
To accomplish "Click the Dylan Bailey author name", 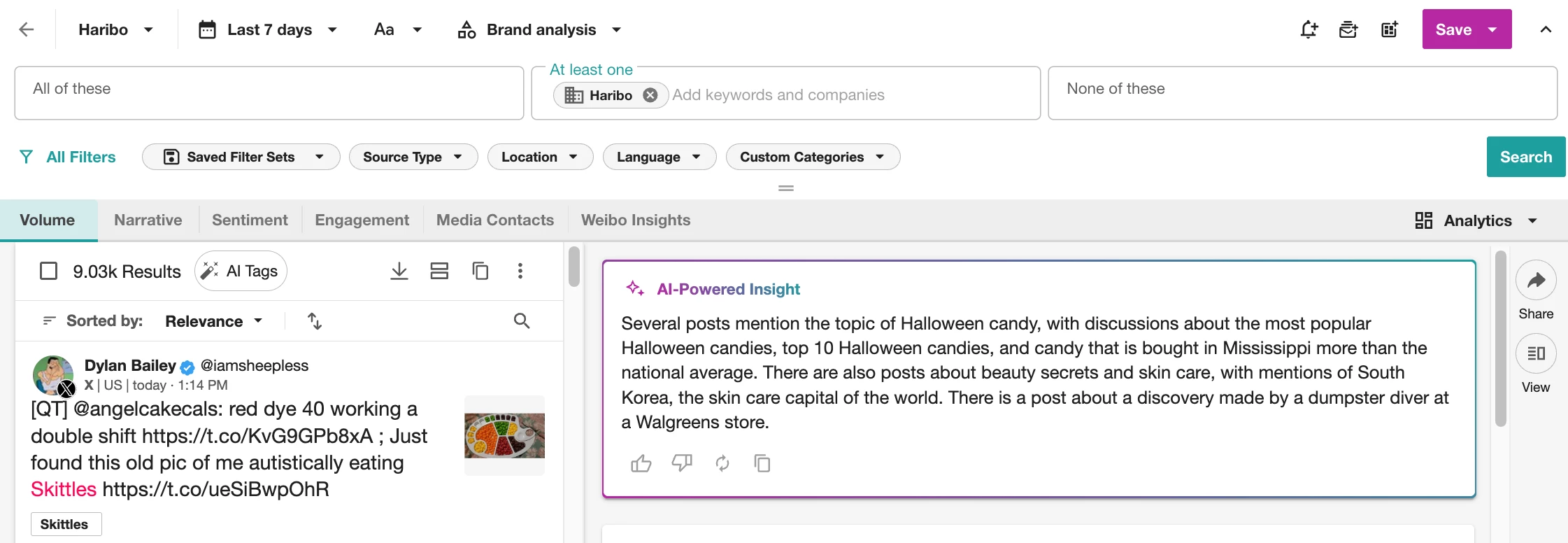I will click(130, 365).
